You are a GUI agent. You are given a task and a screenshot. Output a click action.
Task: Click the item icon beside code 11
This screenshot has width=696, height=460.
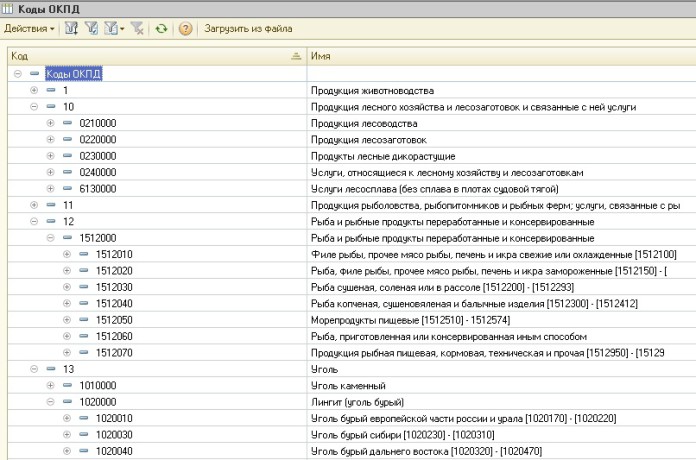click(x=51, y=205)
